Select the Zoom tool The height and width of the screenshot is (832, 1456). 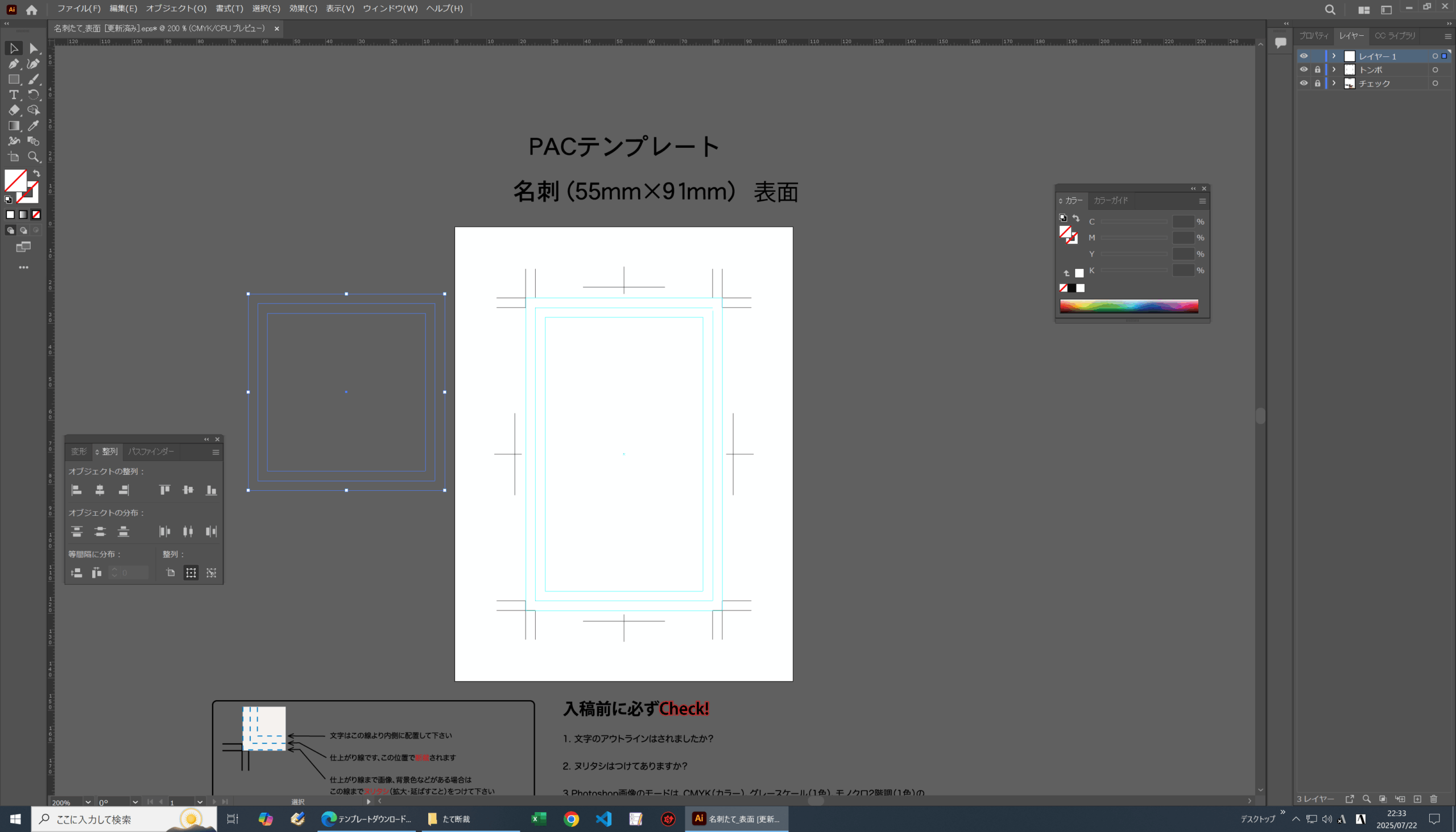(34, 156)
